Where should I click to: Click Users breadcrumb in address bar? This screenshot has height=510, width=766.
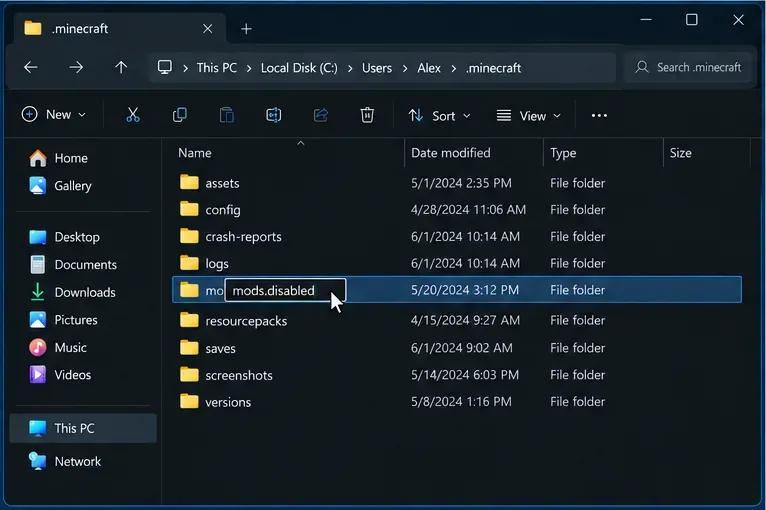pos(377,67)
